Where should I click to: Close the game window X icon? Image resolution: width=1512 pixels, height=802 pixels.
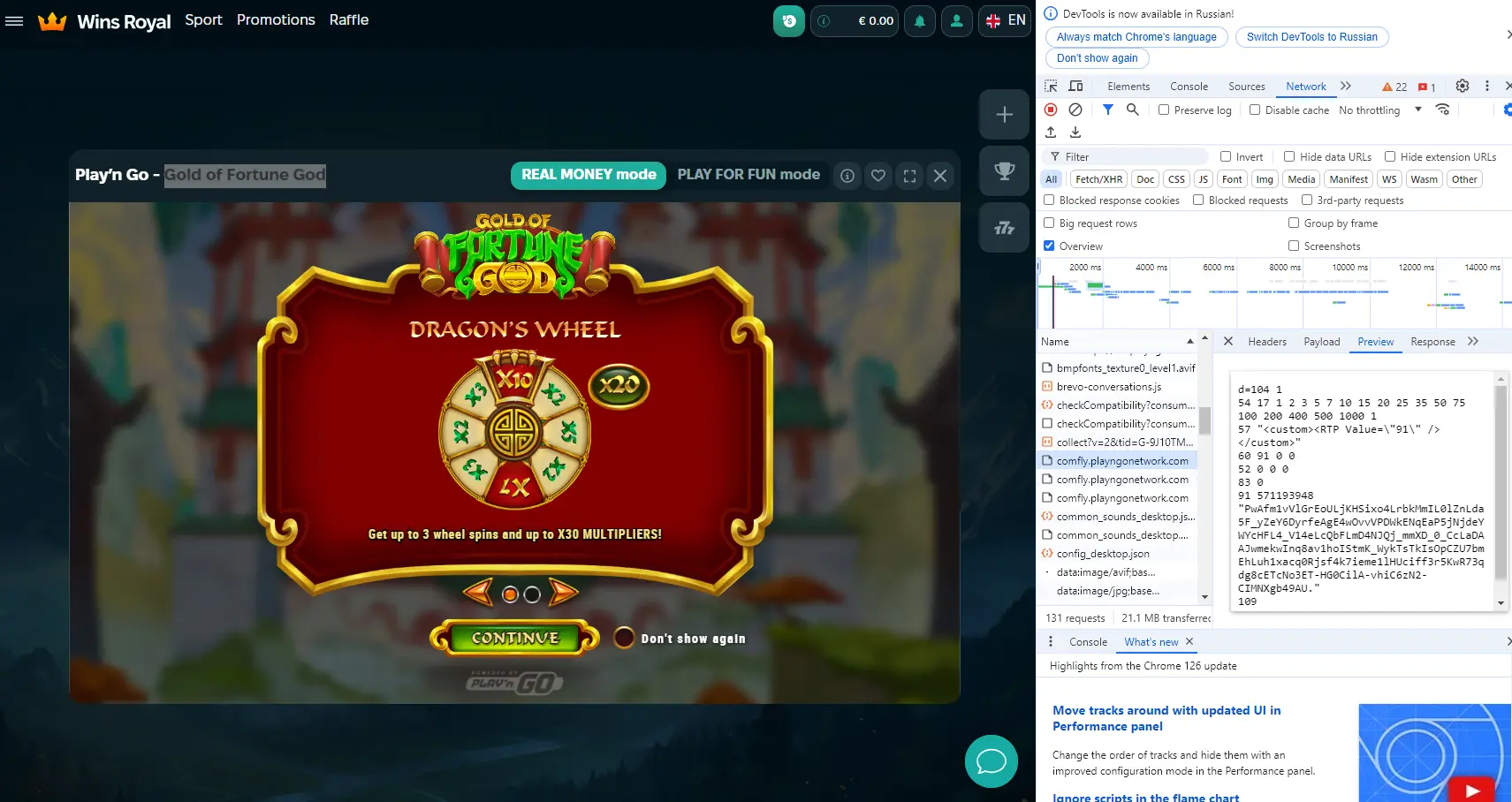(x=940, y=176)
